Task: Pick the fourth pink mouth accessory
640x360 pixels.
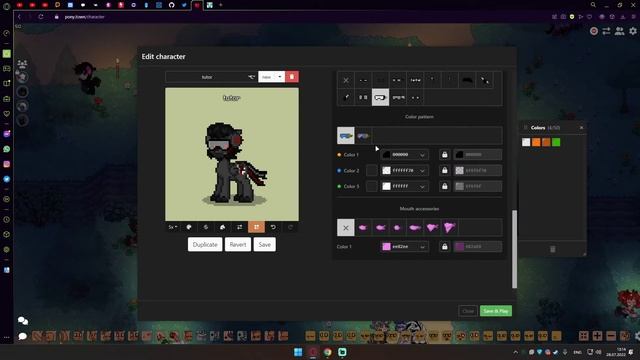Action: tap(414, 228)
